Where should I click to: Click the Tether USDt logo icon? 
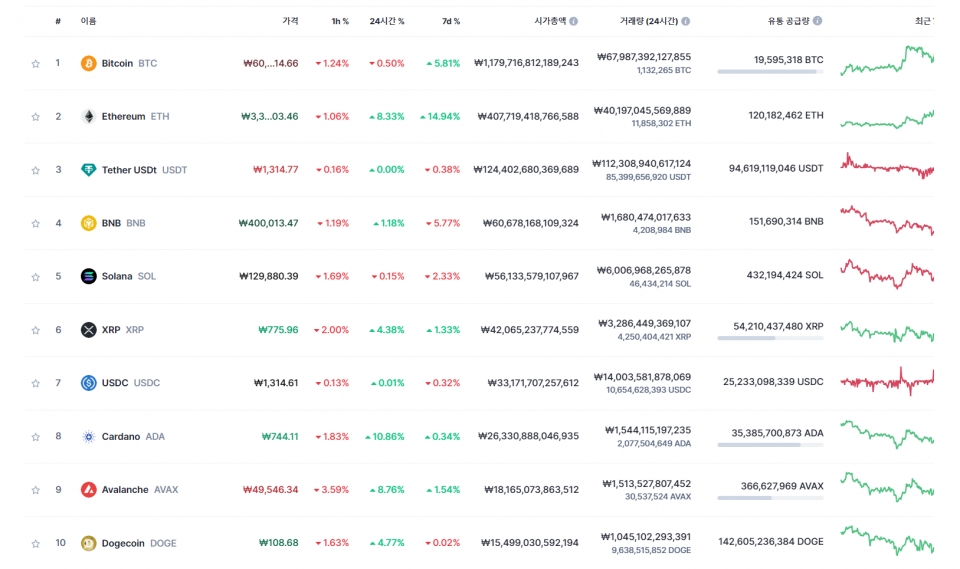click(88, 170)
